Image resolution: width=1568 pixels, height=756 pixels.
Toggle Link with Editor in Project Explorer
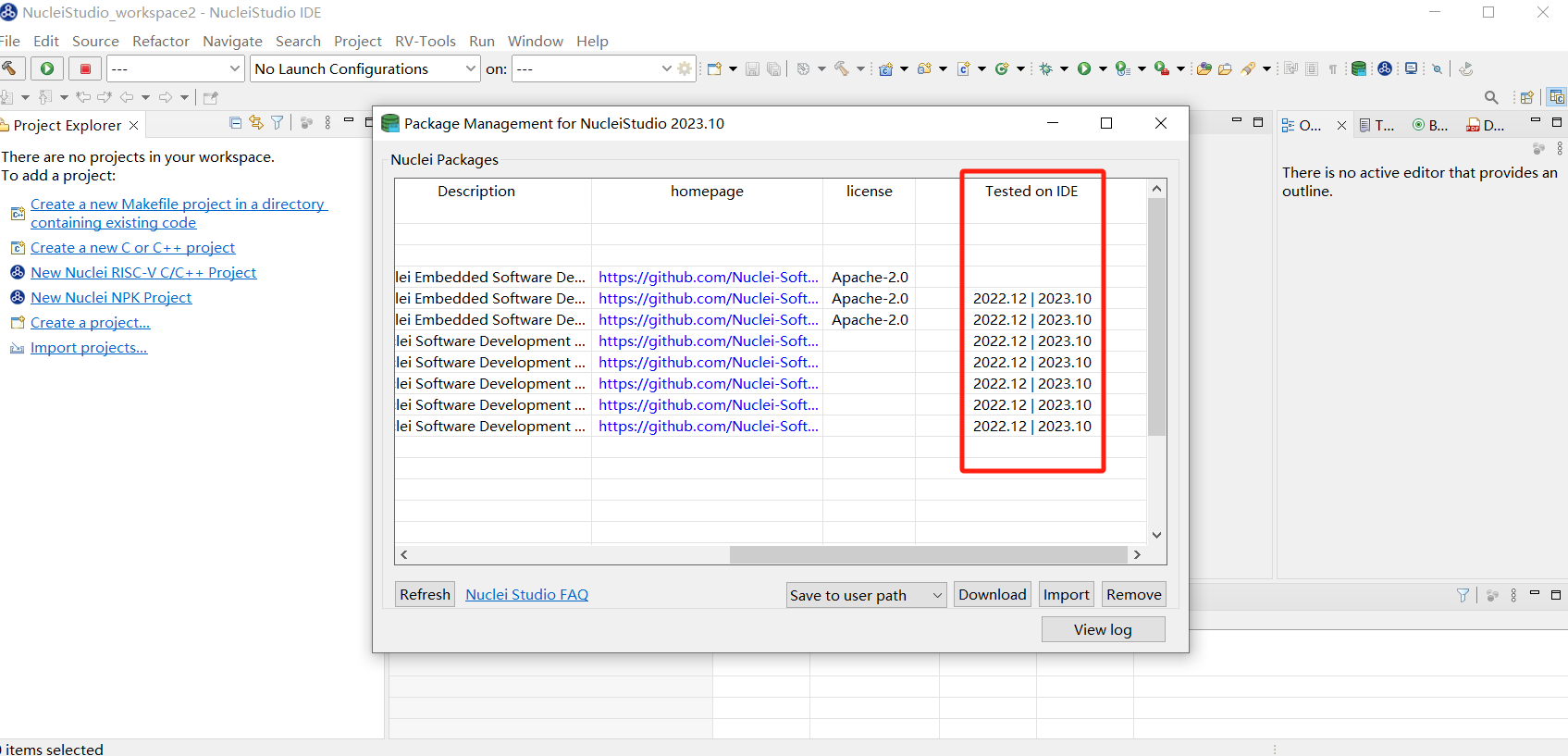pyautogui.click(x=256, y=123)
